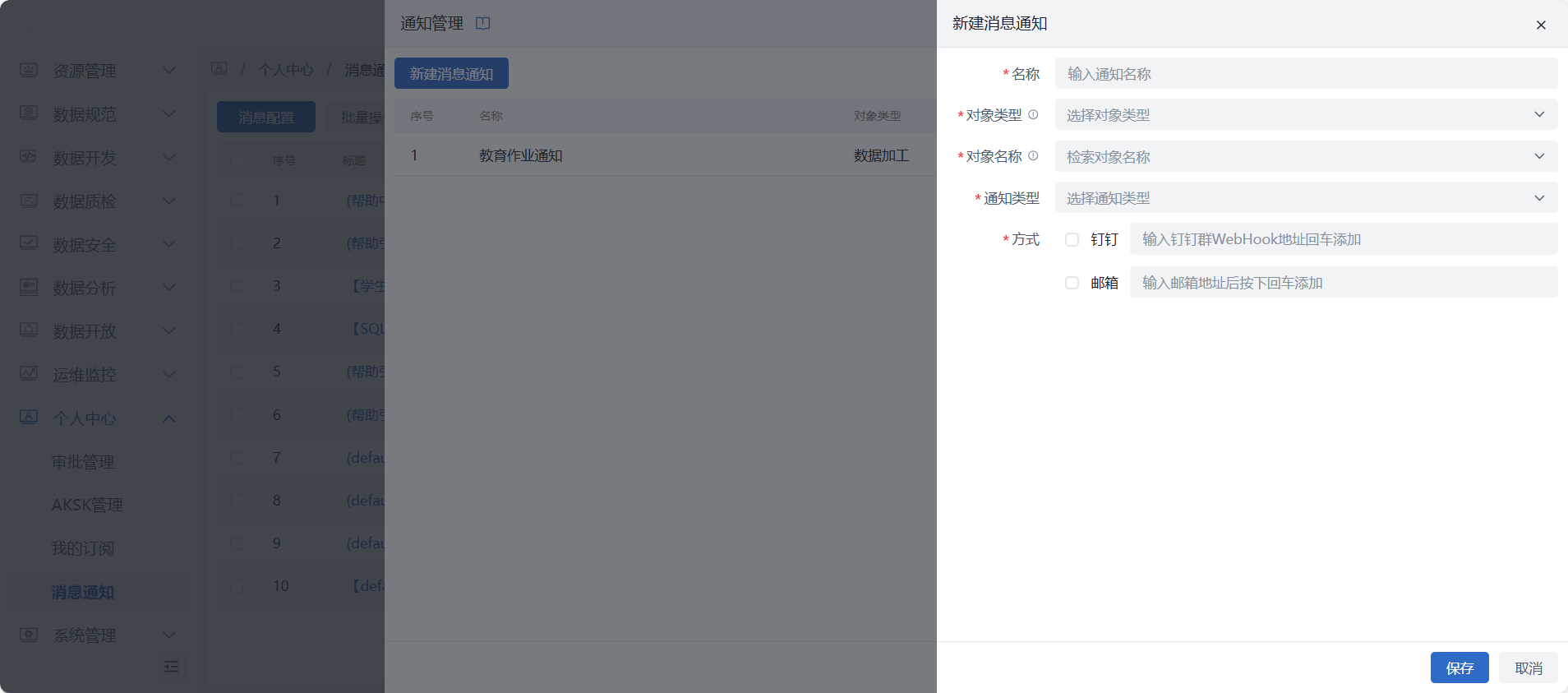
Task: Tick the header select-all checkbox in message table
Action: pos(238,160)
